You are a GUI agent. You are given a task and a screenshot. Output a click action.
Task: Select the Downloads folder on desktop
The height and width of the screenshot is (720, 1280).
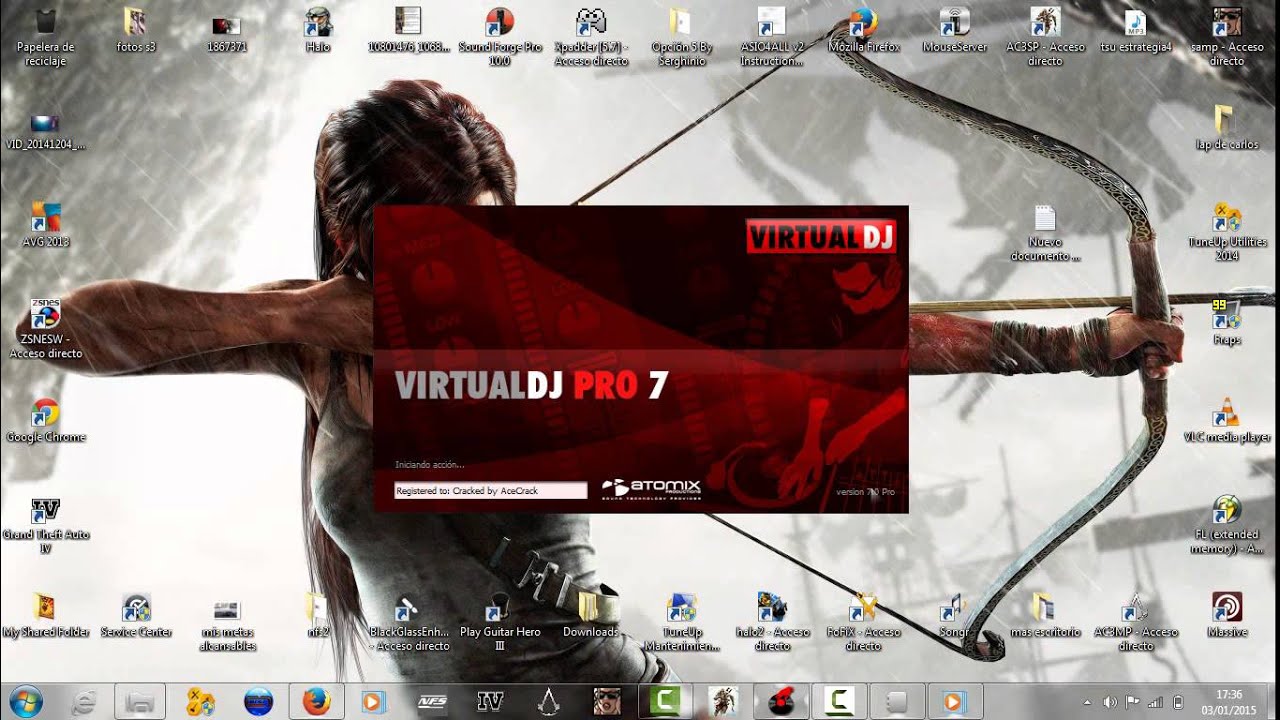(x=591, y=614)
